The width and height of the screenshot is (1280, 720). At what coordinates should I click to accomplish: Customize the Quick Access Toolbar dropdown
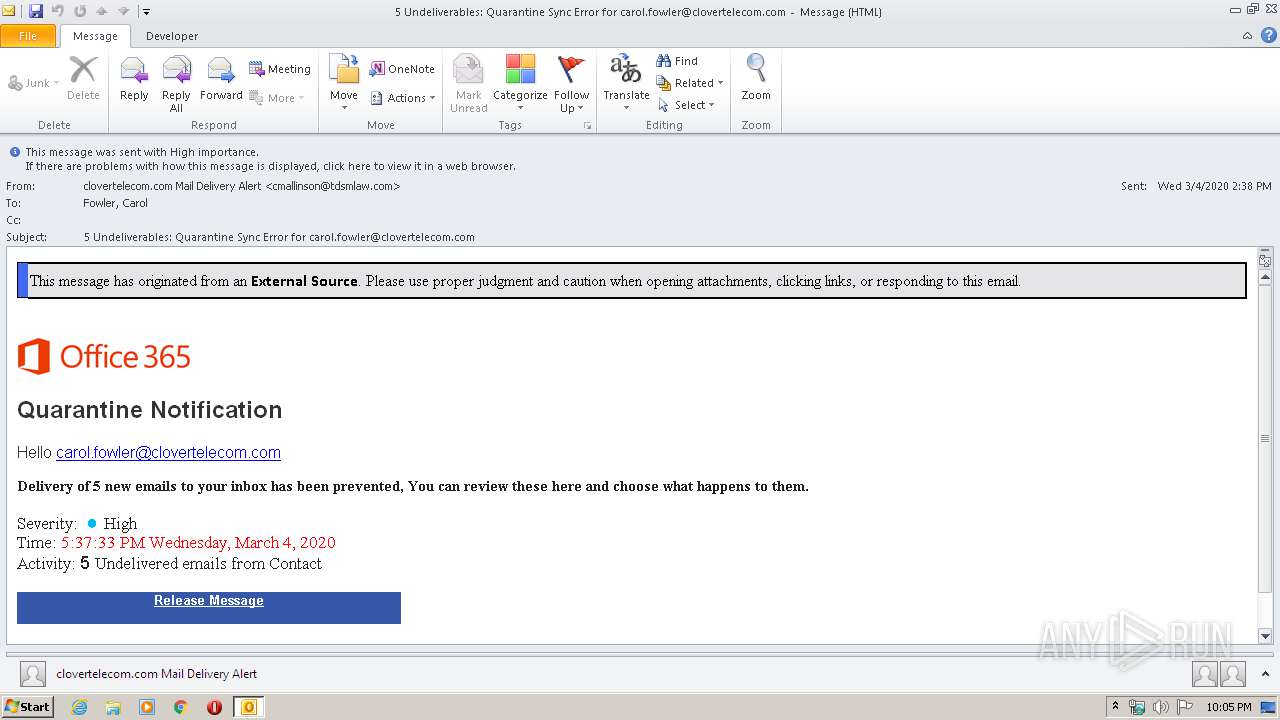click(146, 12)
